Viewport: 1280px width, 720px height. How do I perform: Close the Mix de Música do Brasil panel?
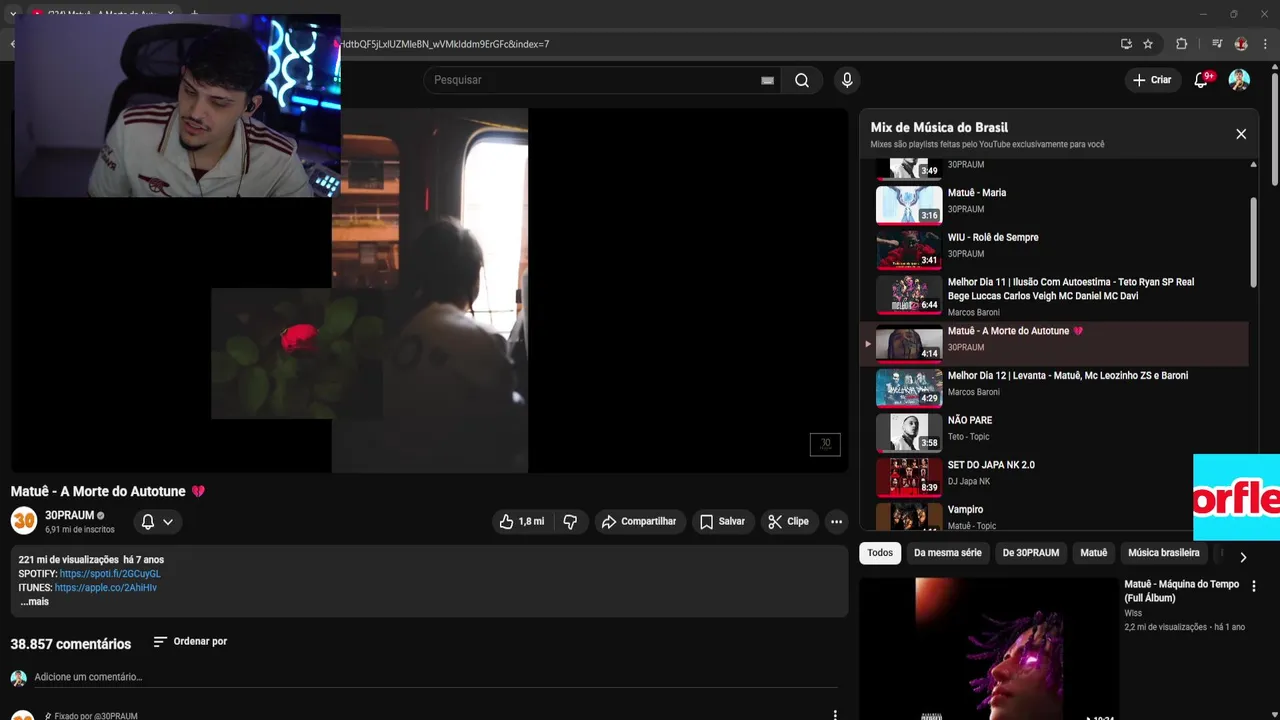1241,134
